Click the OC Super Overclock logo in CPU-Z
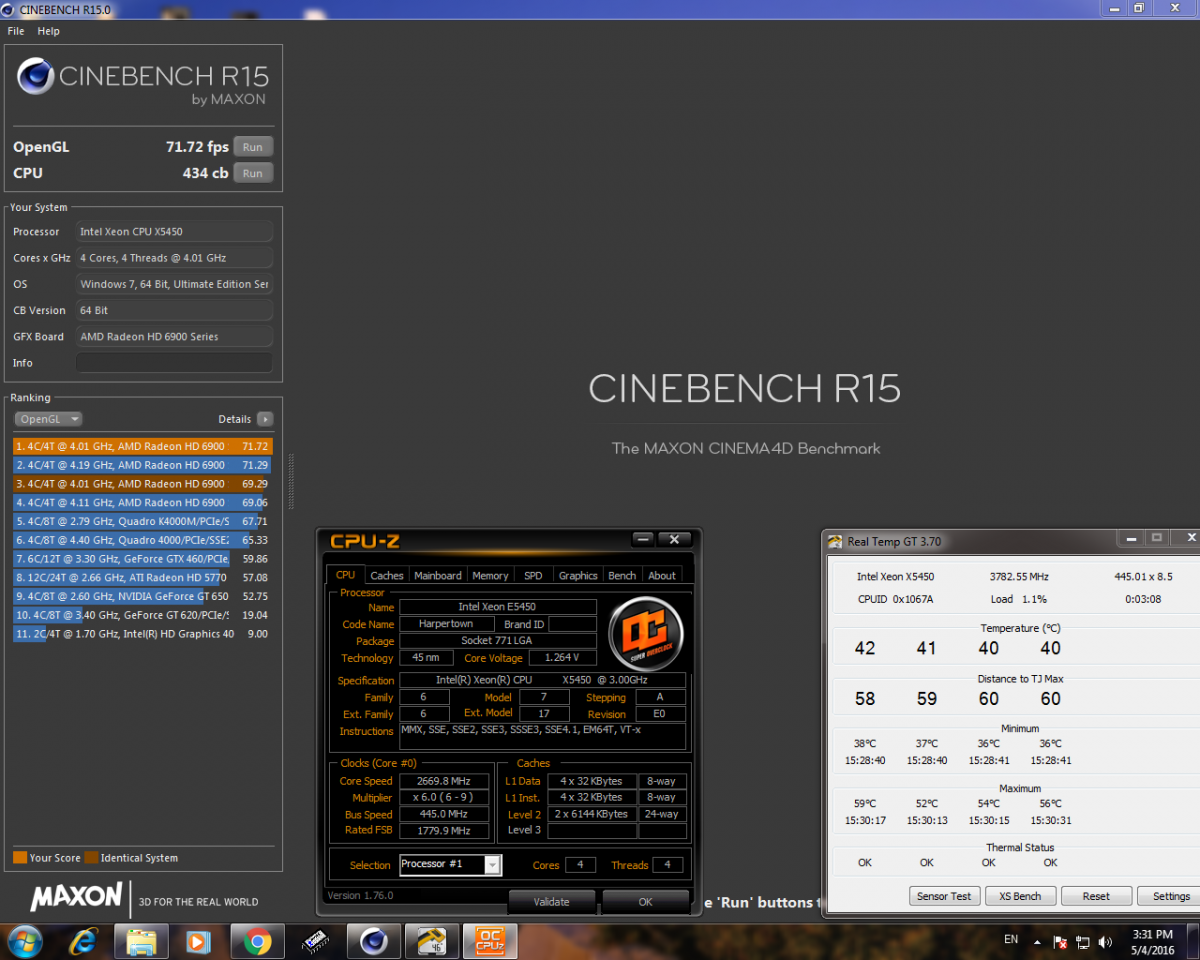Image resolution: width=1200 pixels, height=960 pixels. point(645,633)
